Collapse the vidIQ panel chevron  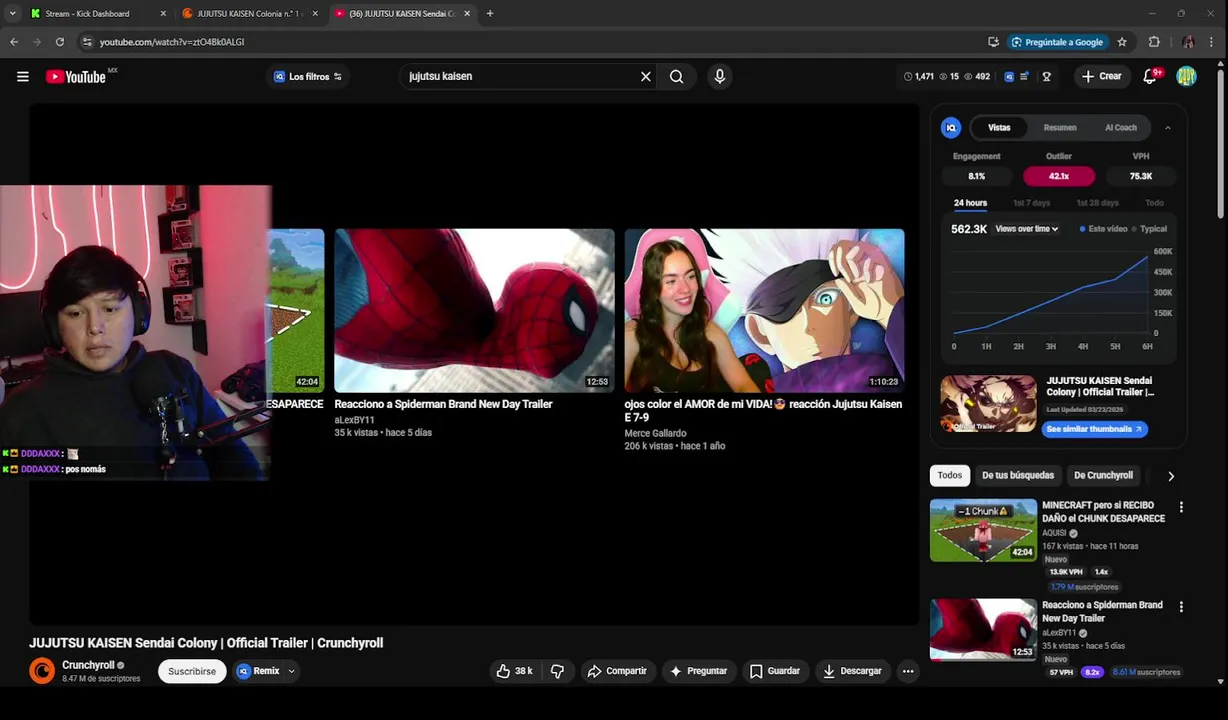click(x=1168, y=128)
